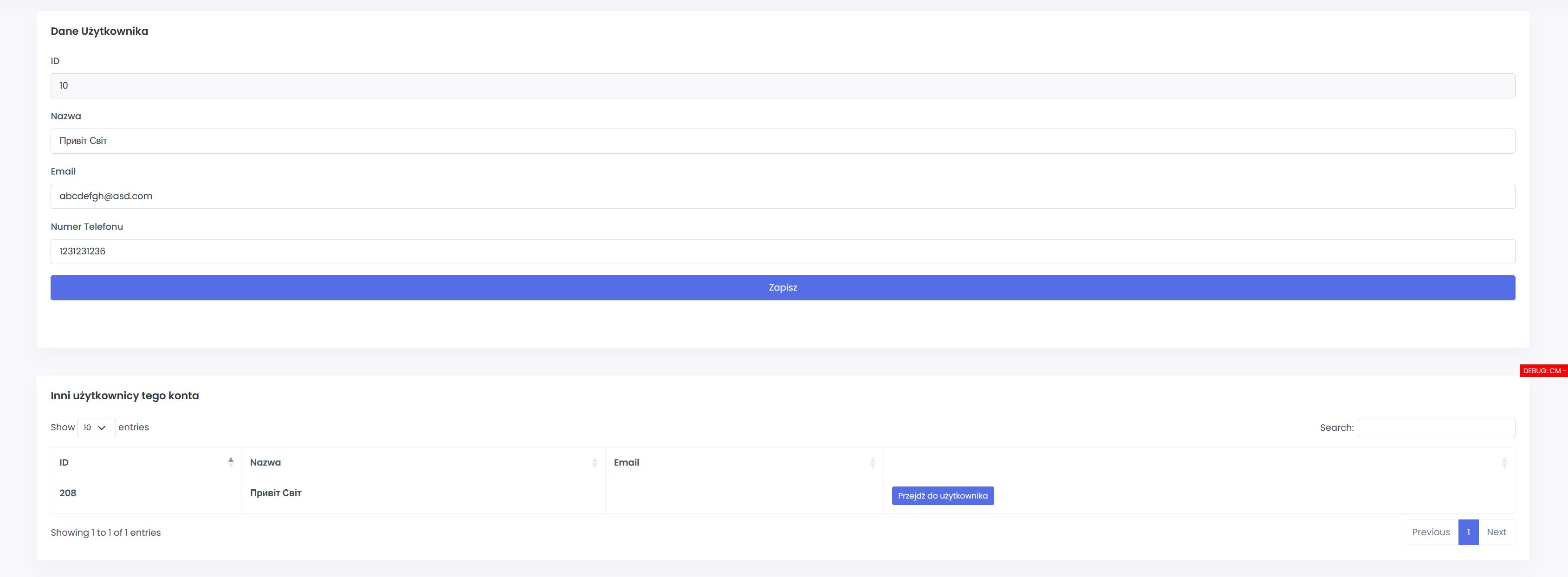1568x577 pixels.
Task: Open the Show entries count dropdown
Action: tap(96, 428)
